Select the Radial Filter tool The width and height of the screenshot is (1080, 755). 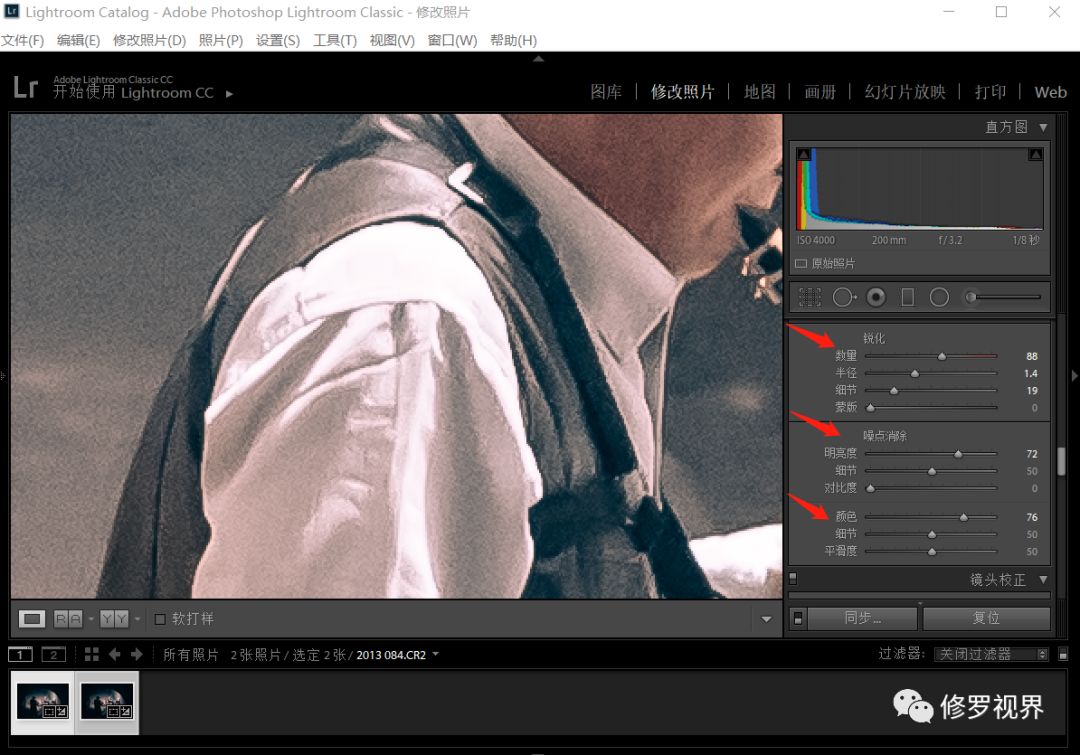coord(939,297)
